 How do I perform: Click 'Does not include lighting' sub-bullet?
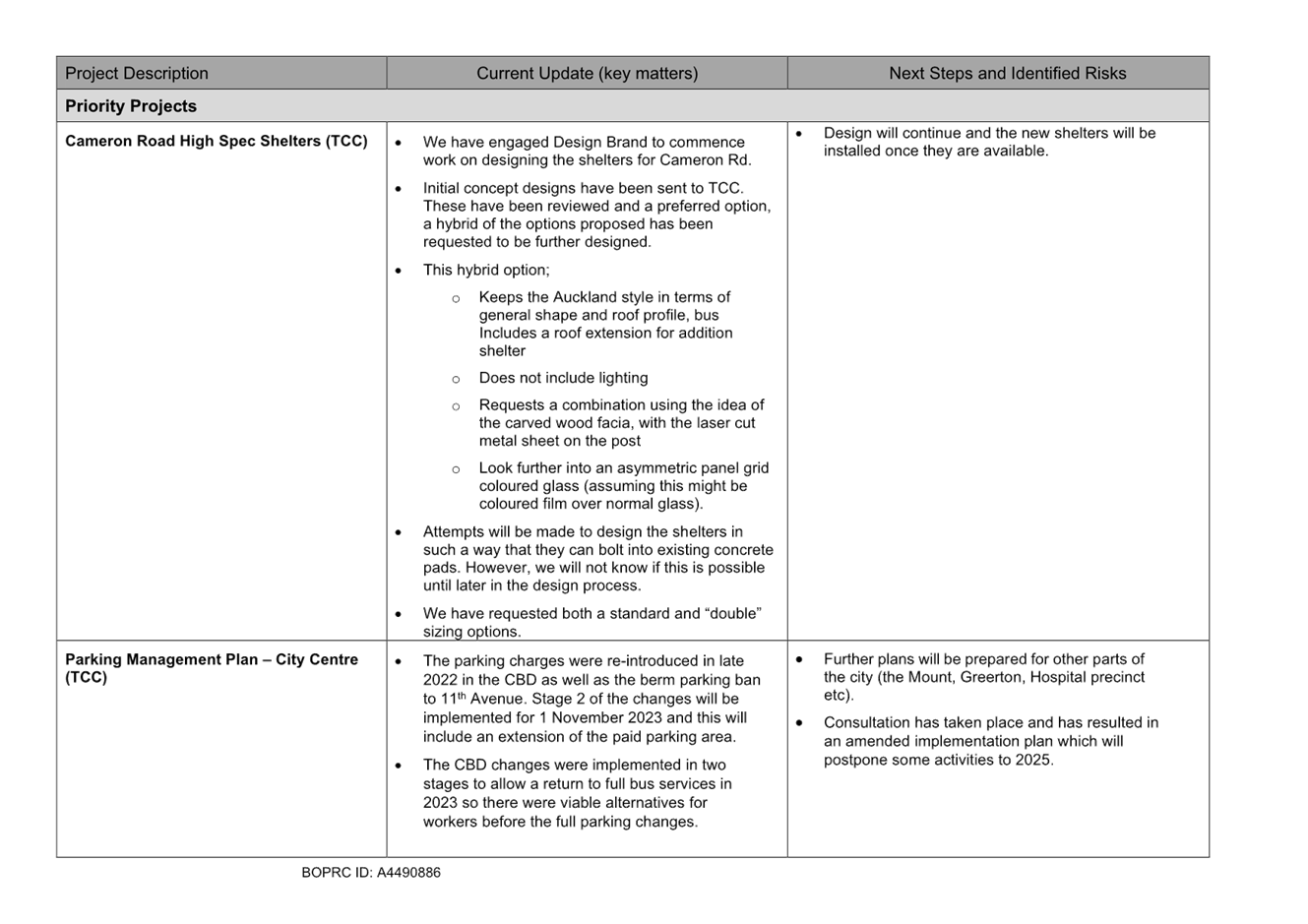tap(563, 378)
